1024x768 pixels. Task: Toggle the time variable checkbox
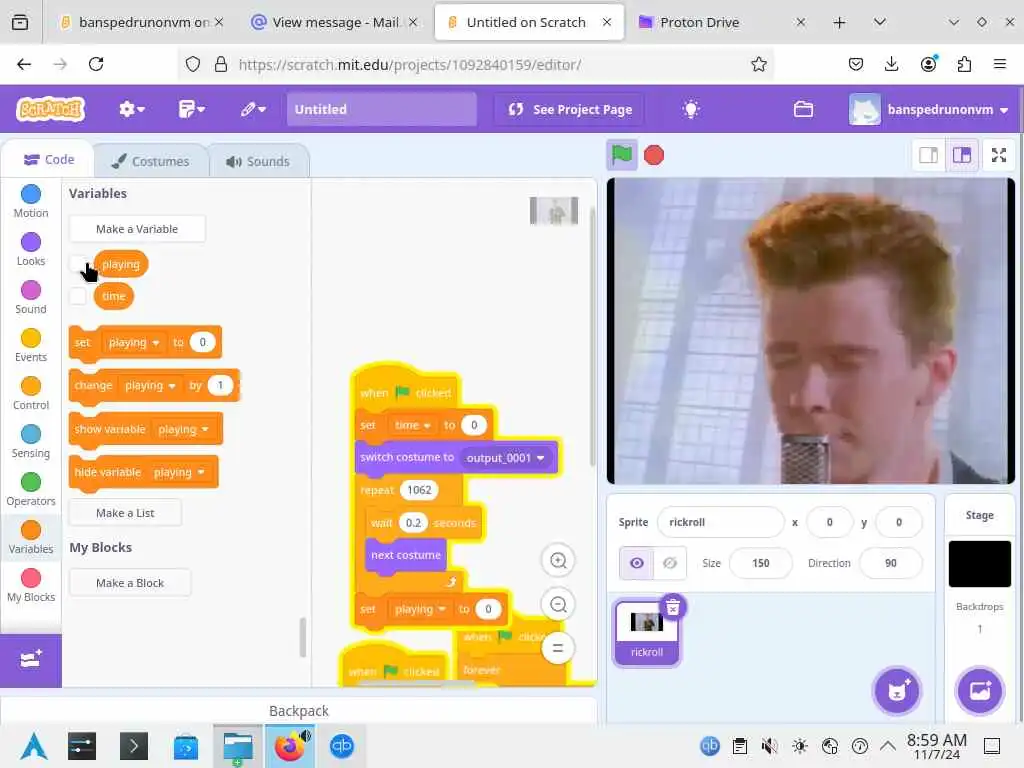point(78,296)
